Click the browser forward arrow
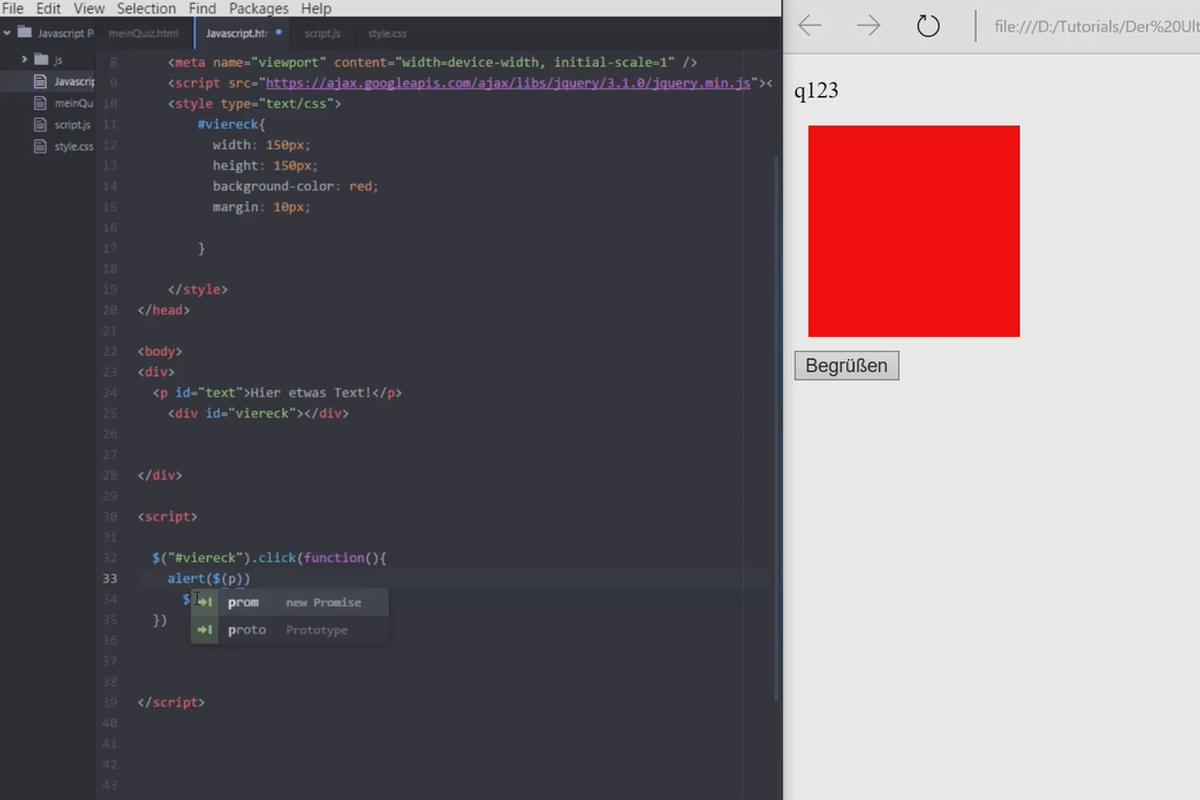The height and width of the screenshot is (800, 1200). coord(869,26)
